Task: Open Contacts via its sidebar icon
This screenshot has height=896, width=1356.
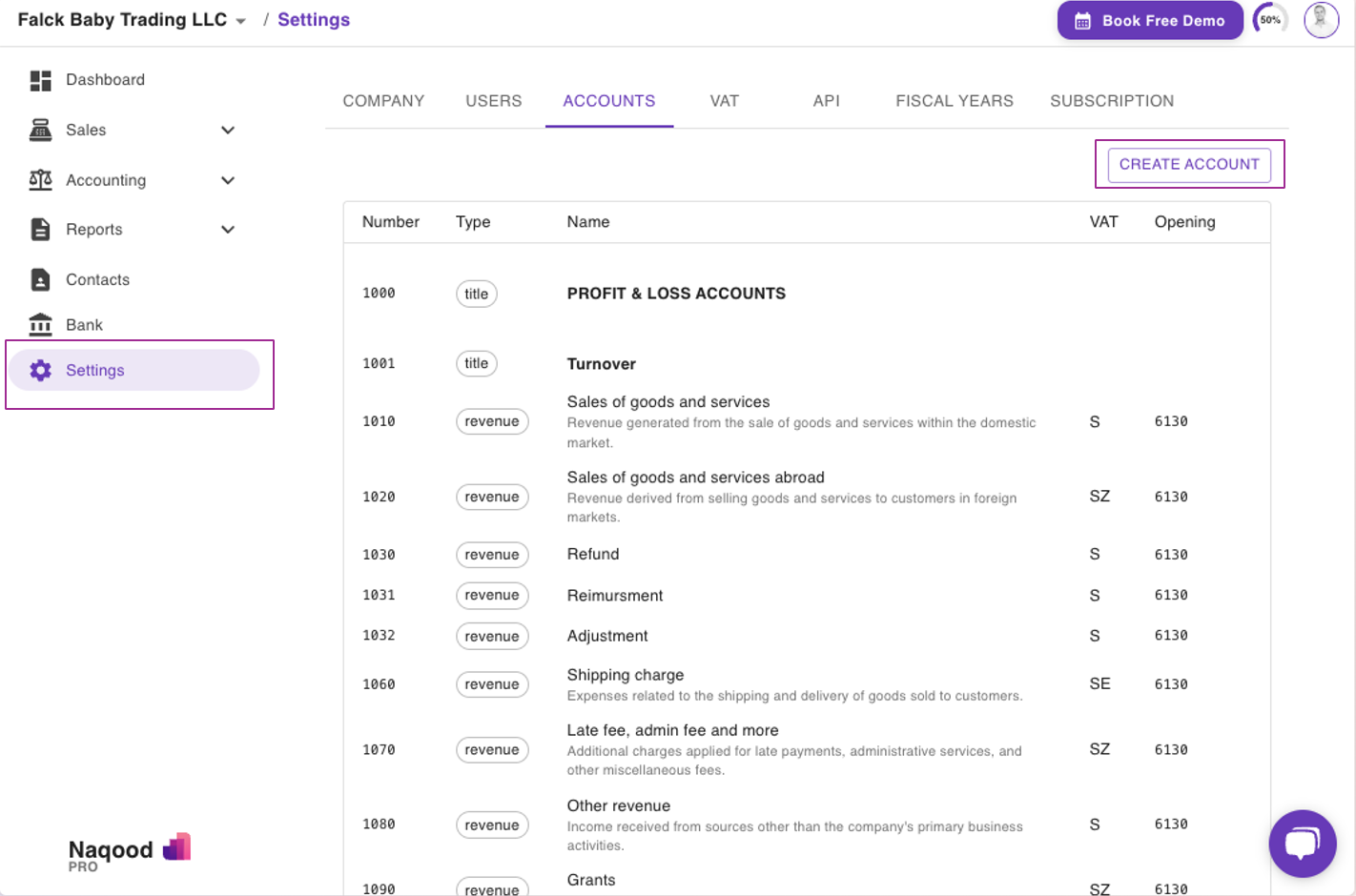Action: tap(40, 279)
